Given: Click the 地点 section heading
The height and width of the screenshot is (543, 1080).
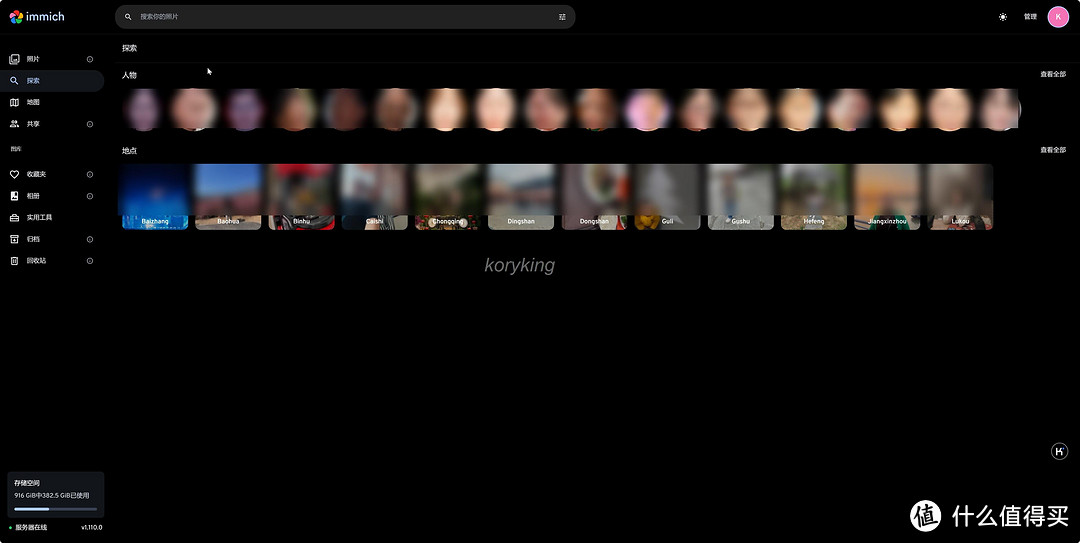Looking at the screenshot, I should (129, 150).
